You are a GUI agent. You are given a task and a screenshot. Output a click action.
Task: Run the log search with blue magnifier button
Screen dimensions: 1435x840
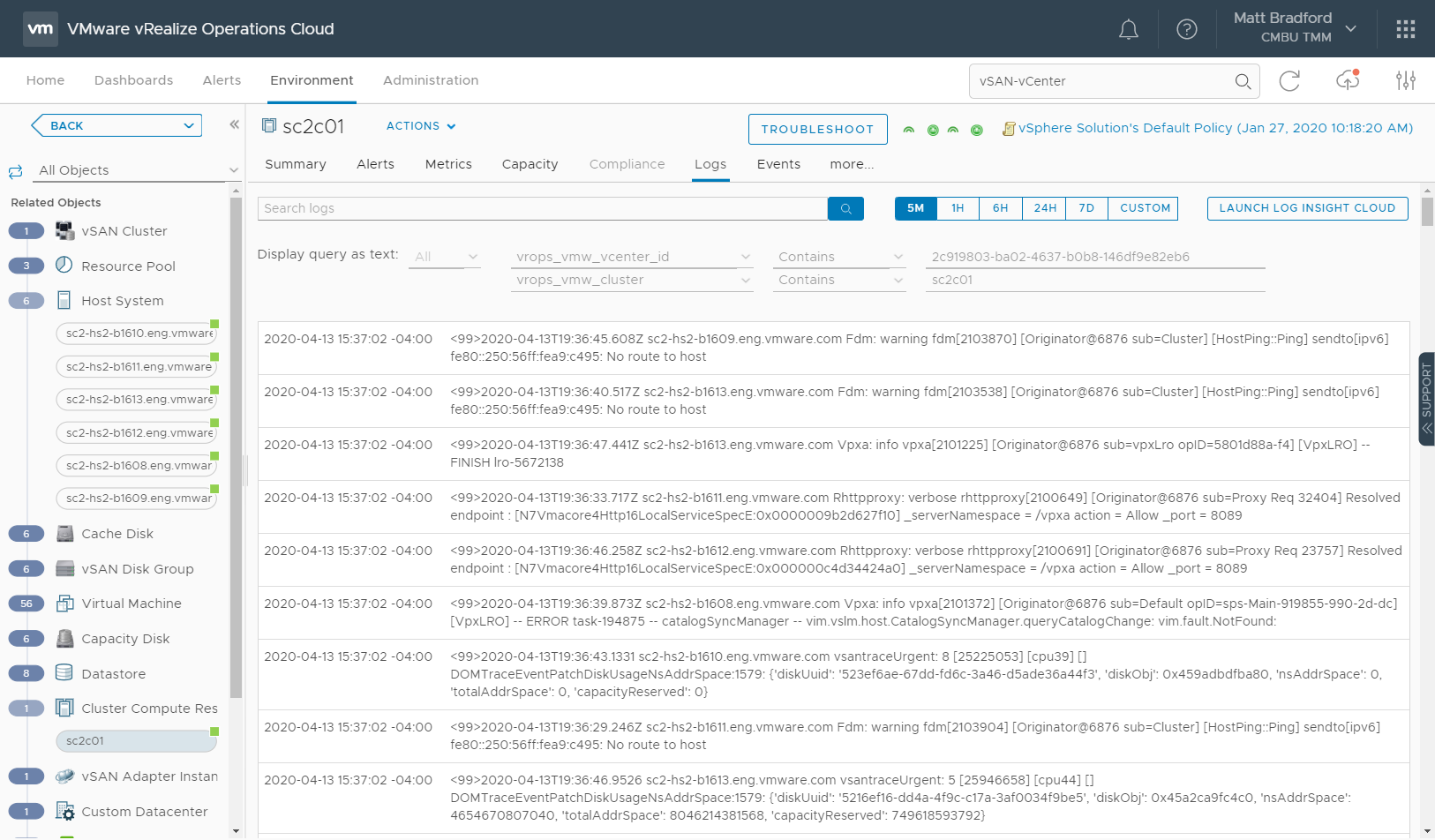(x=845, y=208)
